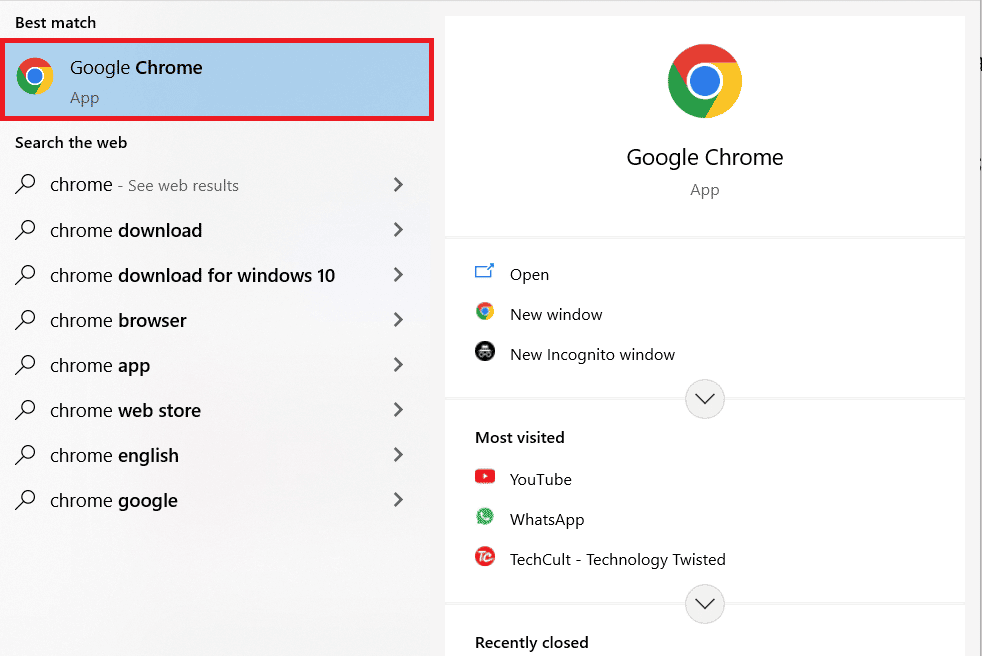The height and width of the screenshot is (656, 982).
Task: Expand the Most visited list with bottom chevron
Action: click(705, 604)
